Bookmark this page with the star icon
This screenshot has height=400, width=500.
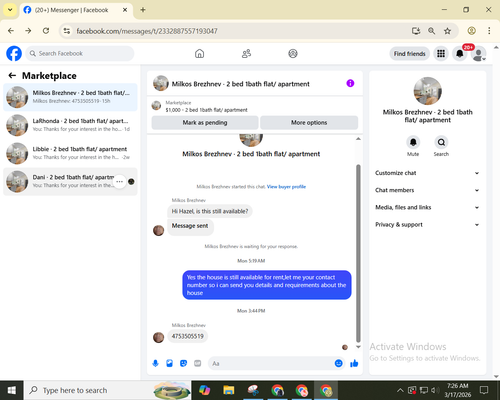(x=447, y=31)
